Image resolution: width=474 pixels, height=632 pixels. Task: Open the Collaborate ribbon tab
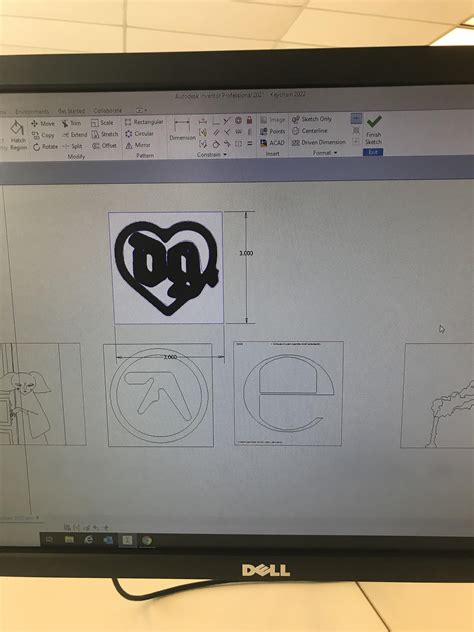108,110
